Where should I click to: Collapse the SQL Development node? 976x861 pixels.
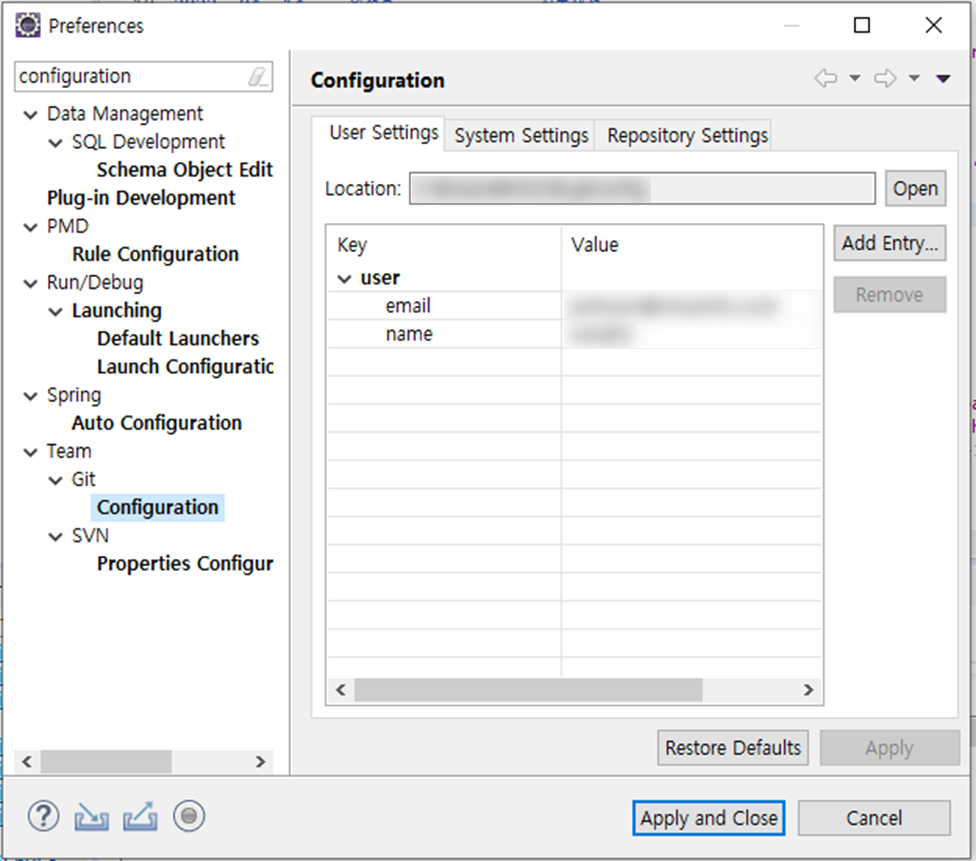[x=55, y=143]
